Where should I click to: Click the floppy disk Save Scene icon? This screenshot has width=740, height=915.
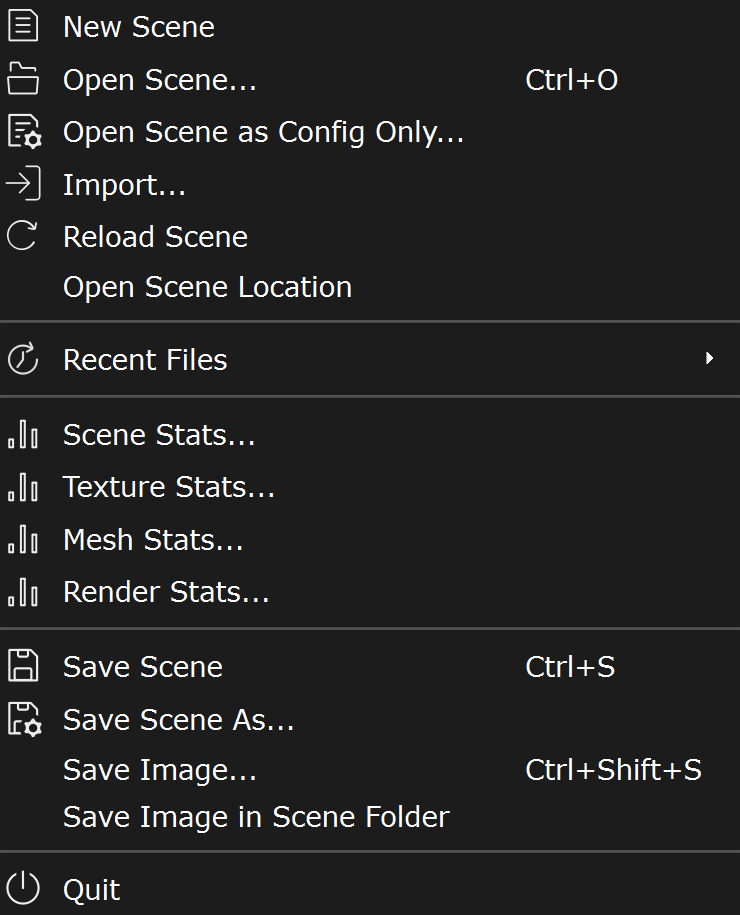tap(23, 666)
